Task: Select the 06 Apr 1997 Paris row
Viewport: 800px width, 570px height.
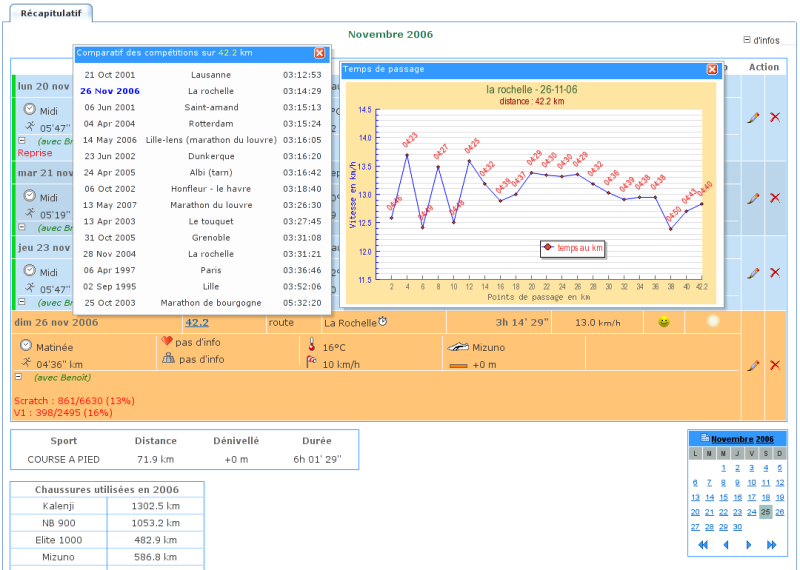Action: pyautogui.click(x=203, y=270)
